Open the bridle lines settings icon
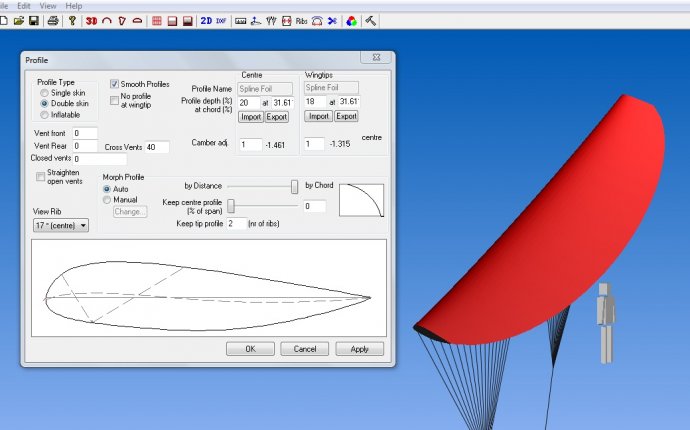Screen dimensions: 690x430 [x=271, y=21]
